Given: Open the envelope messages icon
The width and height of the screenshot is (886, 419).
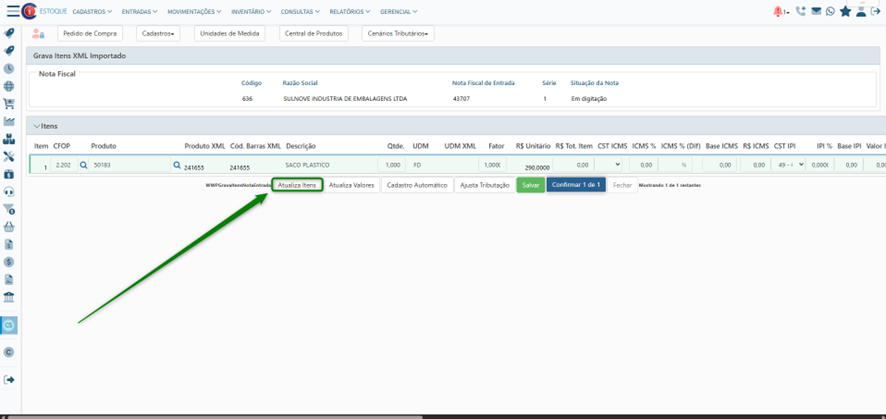Looking at the screenshot, I should [x=816, y=12].
